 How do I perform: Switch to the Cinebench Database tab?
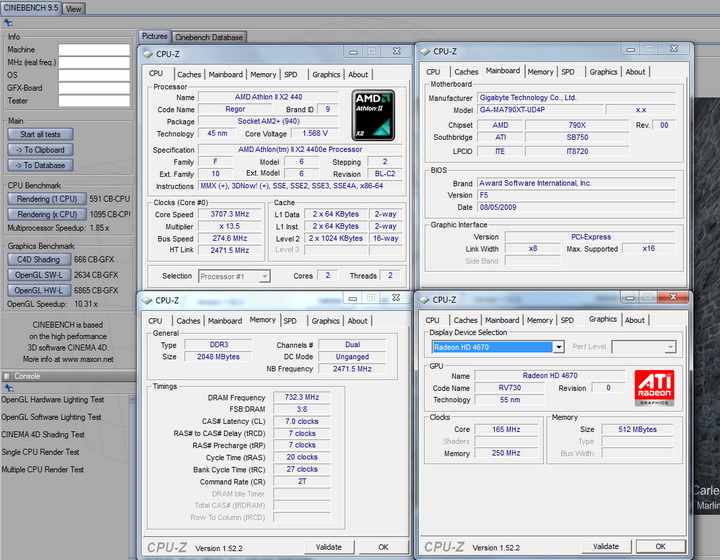click(x=208, y=37)
